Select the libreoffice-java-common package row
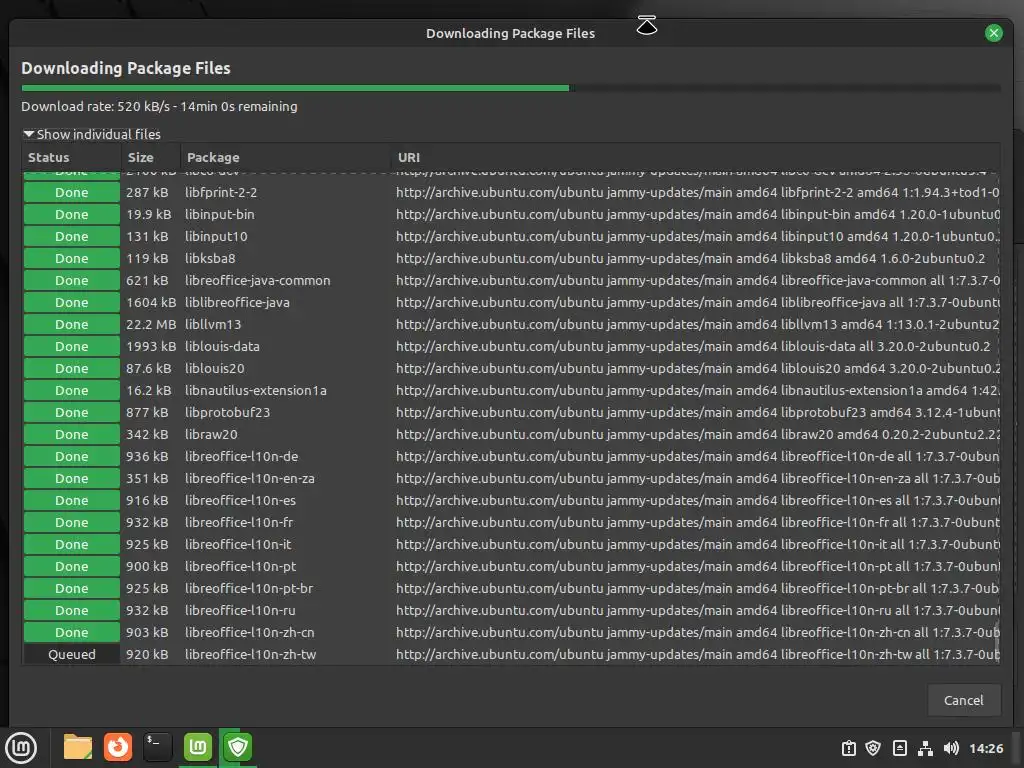The image size is (1024, 768). point(511,280)
